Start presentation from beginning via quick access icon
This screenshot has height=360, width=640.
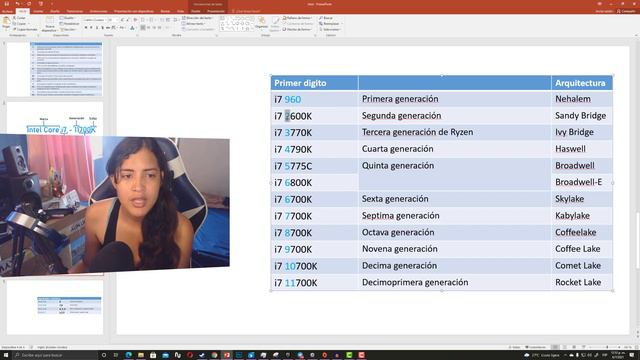click(x=40, y=4)
